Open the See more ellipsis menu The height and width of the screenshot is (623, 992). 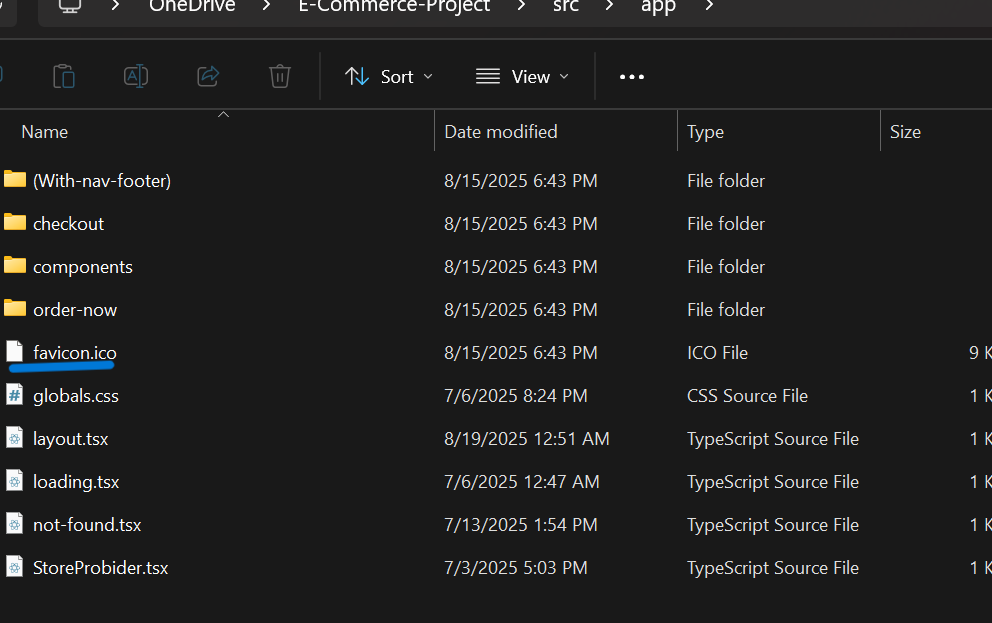[x=632, y=76]
